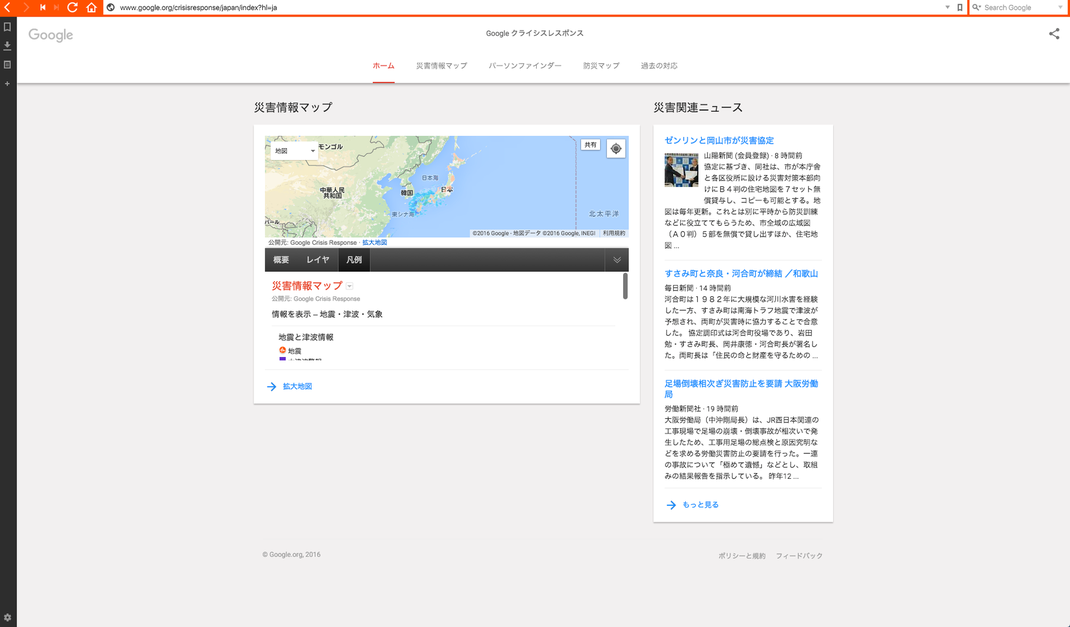Screen dimensions: 1070x627
Task: Open site info globe icon in address bar
Action: [x=111, y=8]
